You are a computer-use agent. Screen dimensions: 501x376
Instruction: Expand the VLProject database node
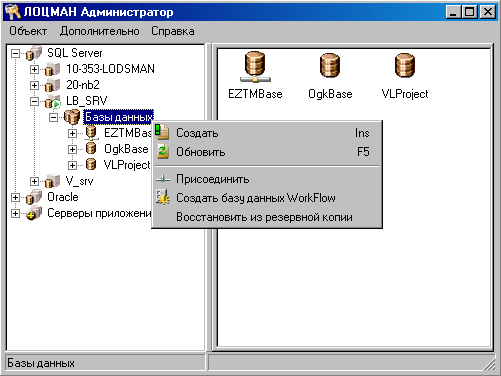click(72, 165)
